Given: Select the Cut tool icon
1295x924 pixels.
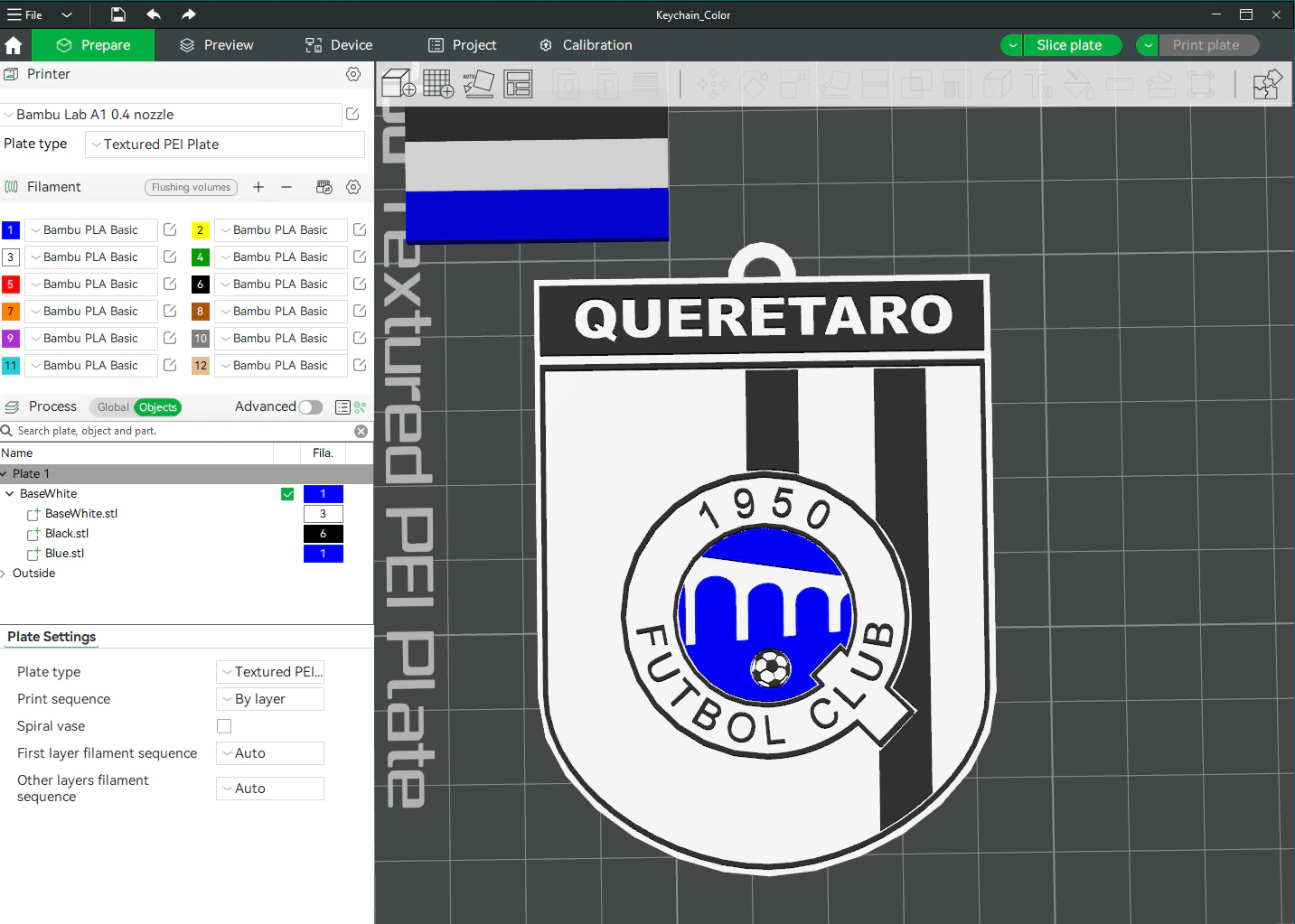Looking at the screenshot, I should tap(875, 85).
